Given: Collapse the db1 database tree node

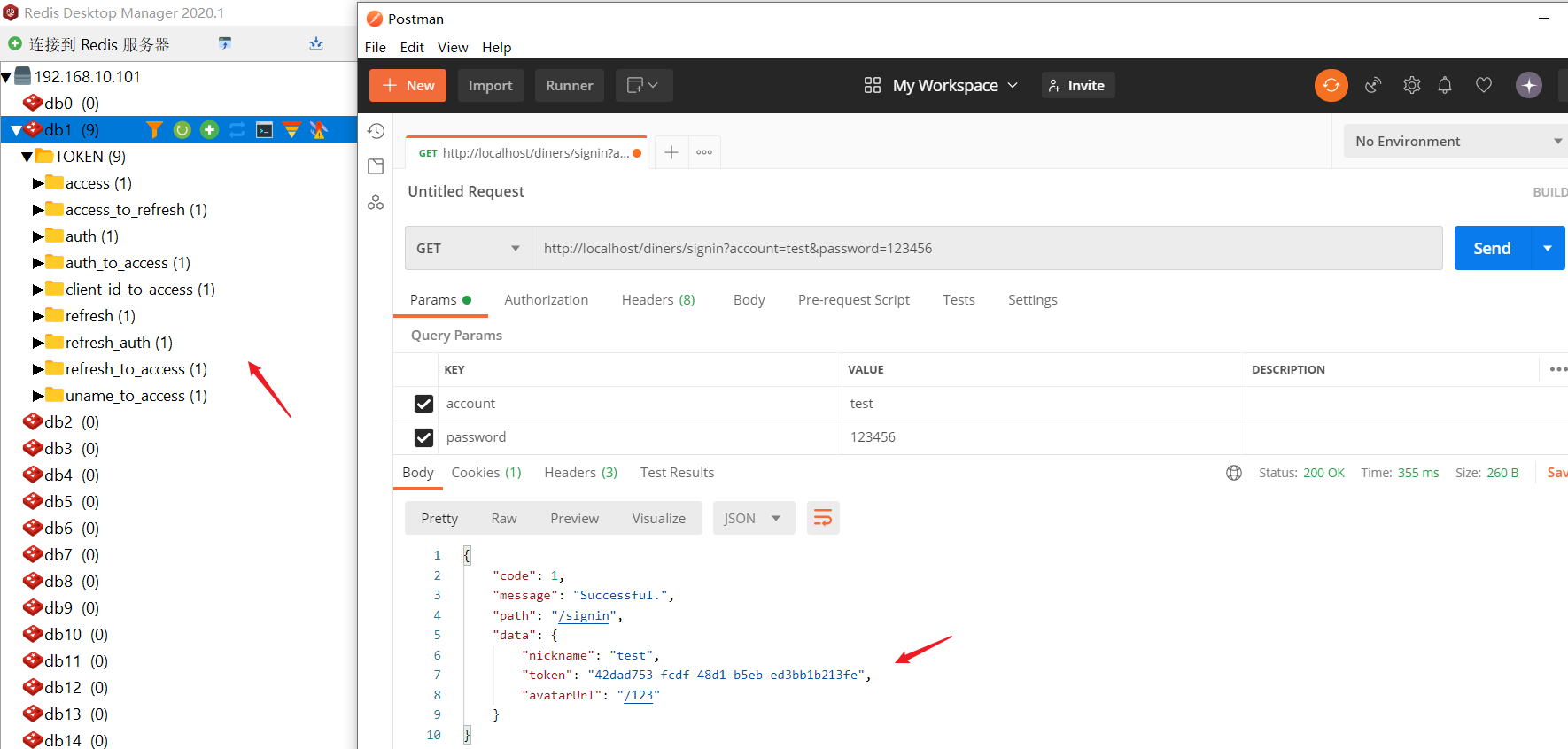Looking at the screenshot, I should click(16, 130).
